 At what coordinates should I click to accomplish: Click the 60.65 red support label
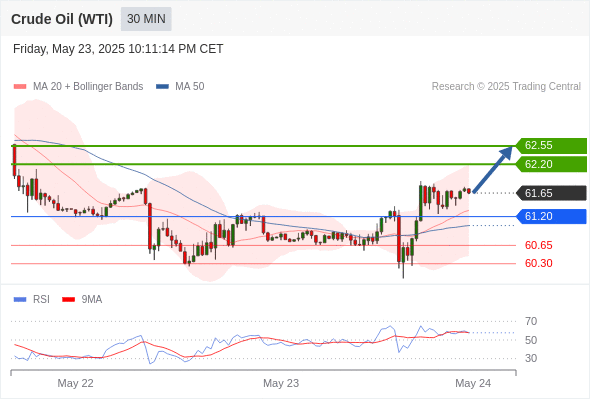(538, 245)
